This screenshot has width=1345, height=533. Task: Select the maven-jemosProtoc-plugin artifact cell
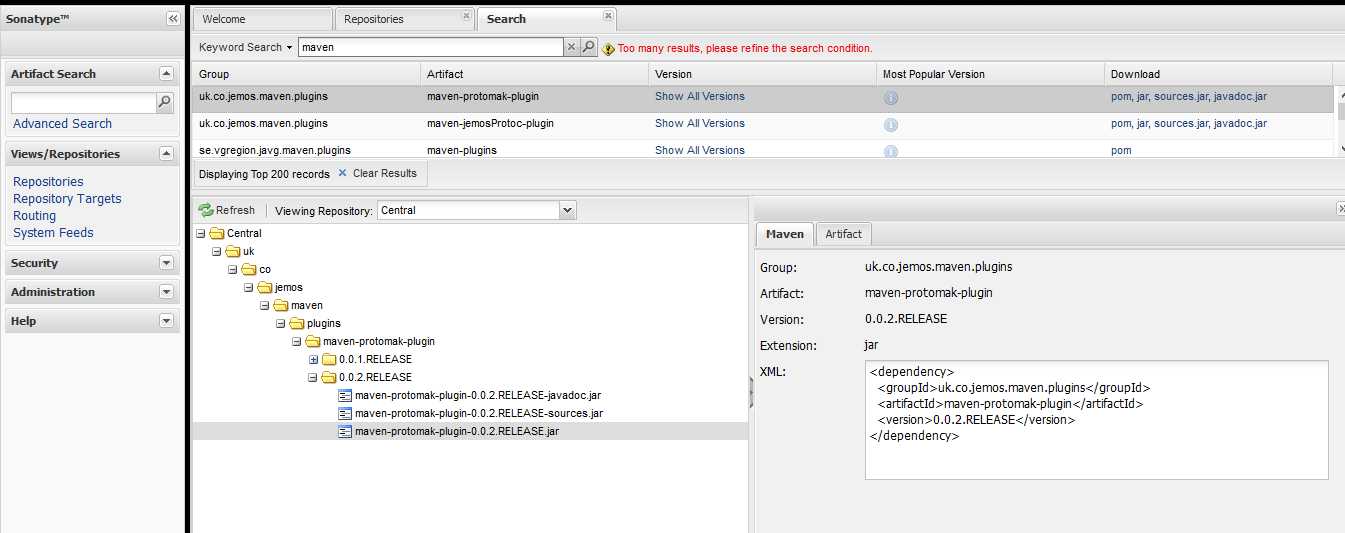[490, 124]
